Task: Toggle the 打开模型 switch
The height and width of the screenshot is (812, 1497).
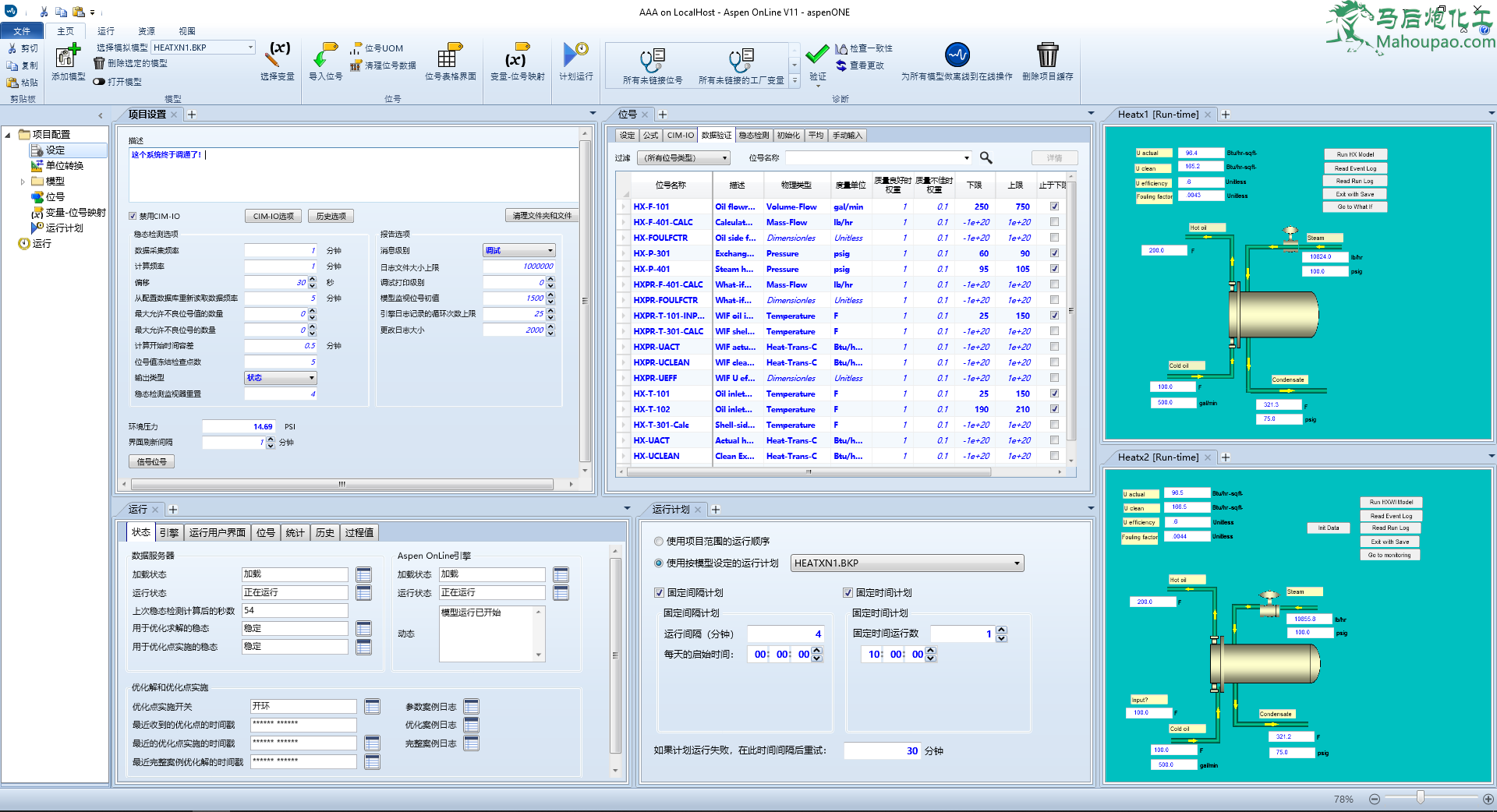Action: coord(99,82)
